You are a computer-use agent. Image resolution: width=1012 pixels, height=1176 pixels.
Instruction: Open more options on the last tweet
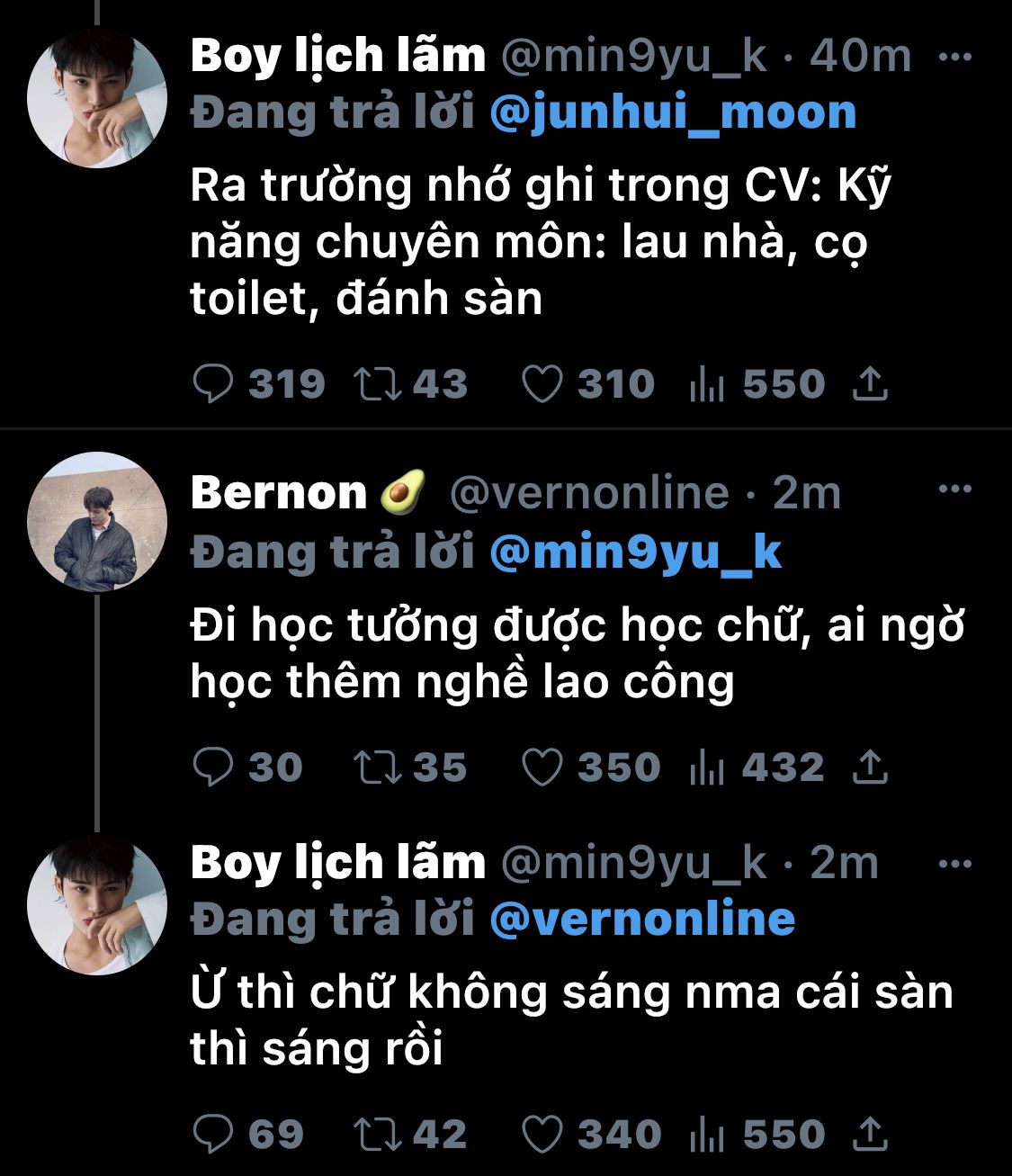tap(954, 864)
